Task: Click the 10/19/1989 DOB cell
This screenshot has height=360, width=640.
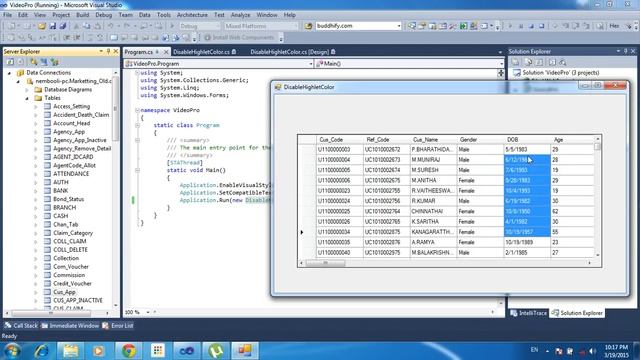Action: tap(527, 242)
